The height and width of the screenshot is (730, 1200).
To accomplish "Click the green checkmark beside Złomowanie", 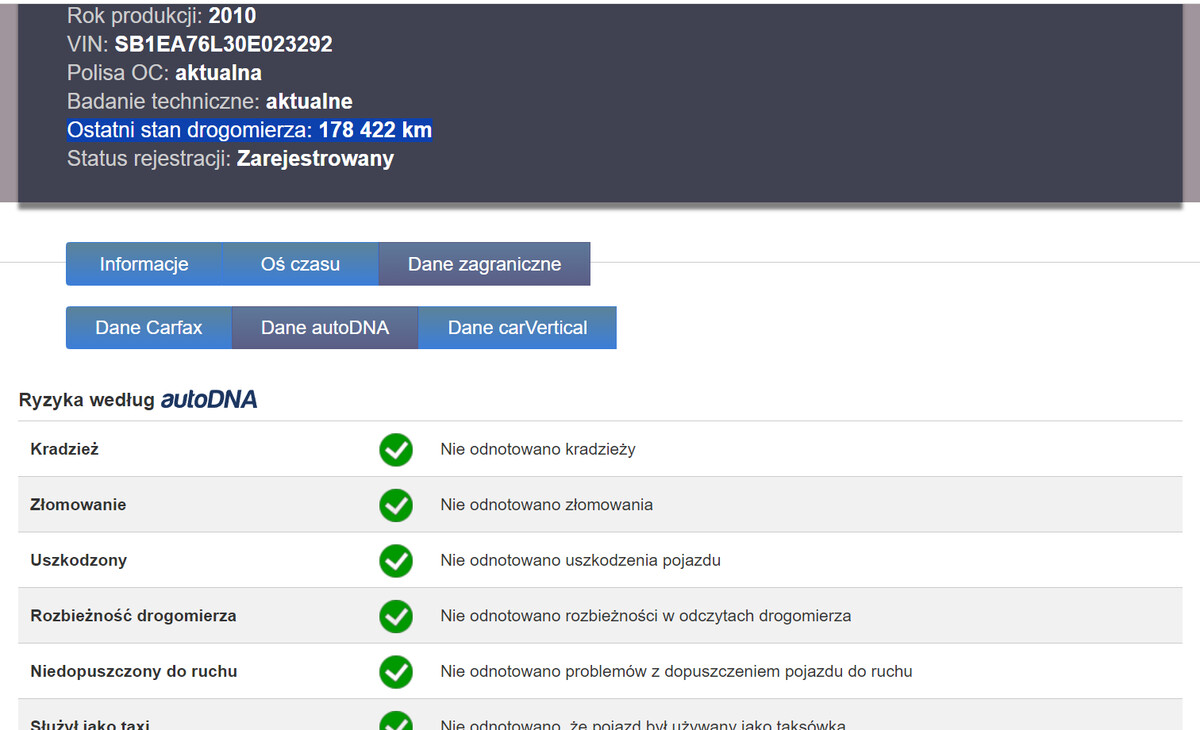I will [x=396, y=505].
